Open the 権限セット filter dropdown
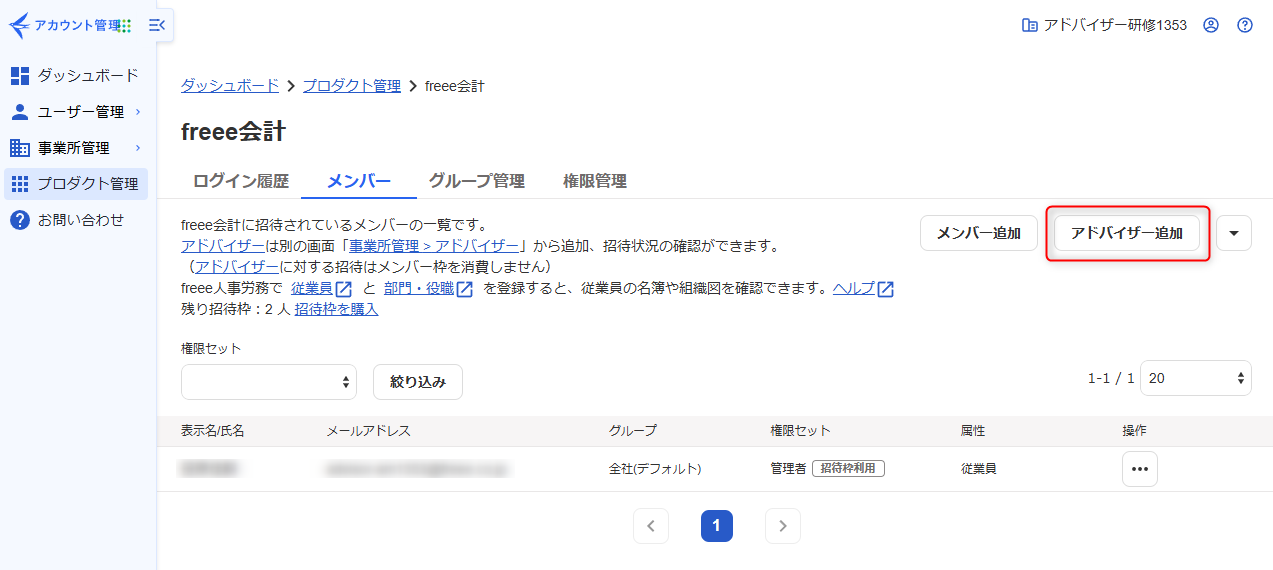1273x570 pixels. (269, 382)
